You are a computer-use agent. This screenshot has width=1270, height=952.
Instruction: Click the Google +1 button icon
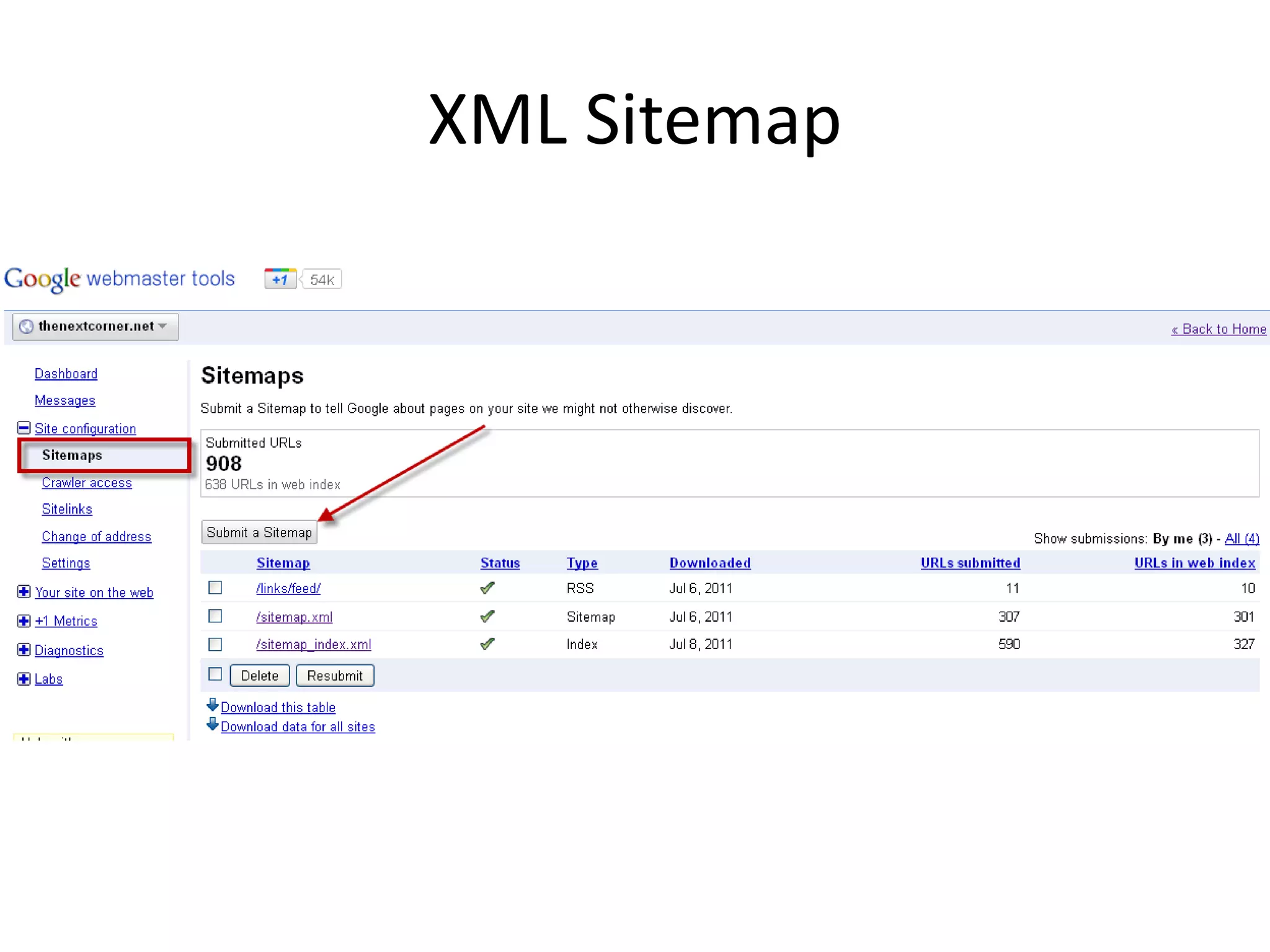pos(280,279)
